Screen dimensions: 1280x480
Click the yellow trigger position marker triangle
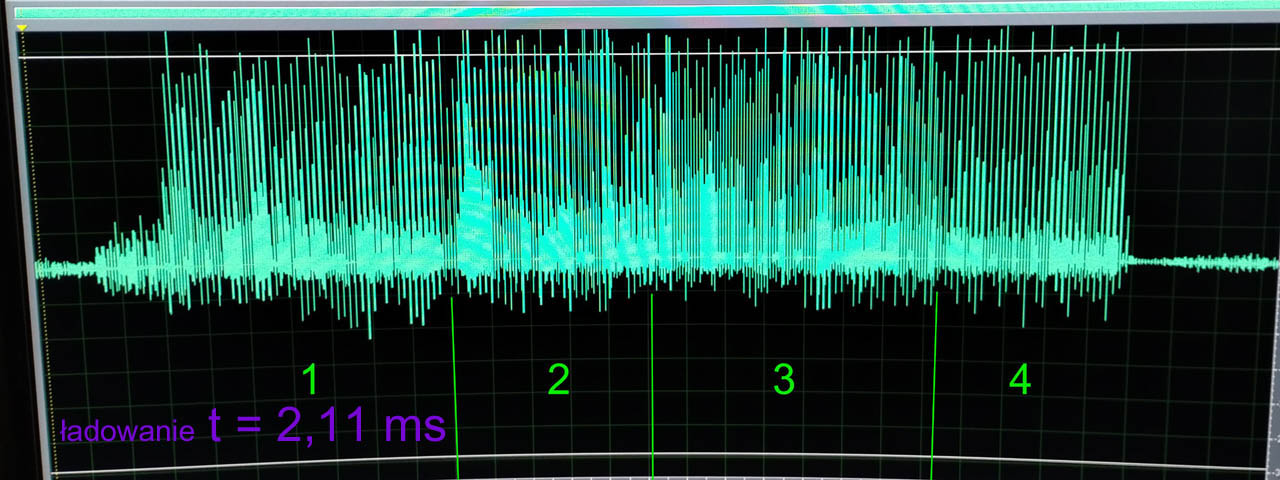pyautogui.click(x=22, y=29)
